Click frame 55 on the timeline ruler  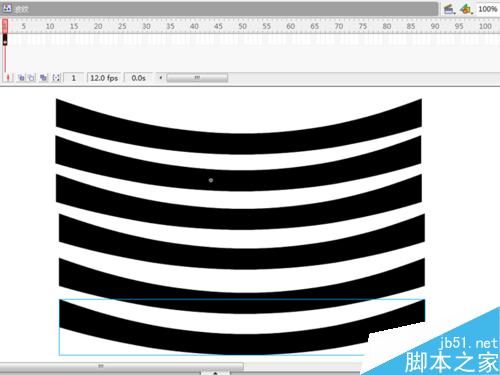[x=266, y=26]
